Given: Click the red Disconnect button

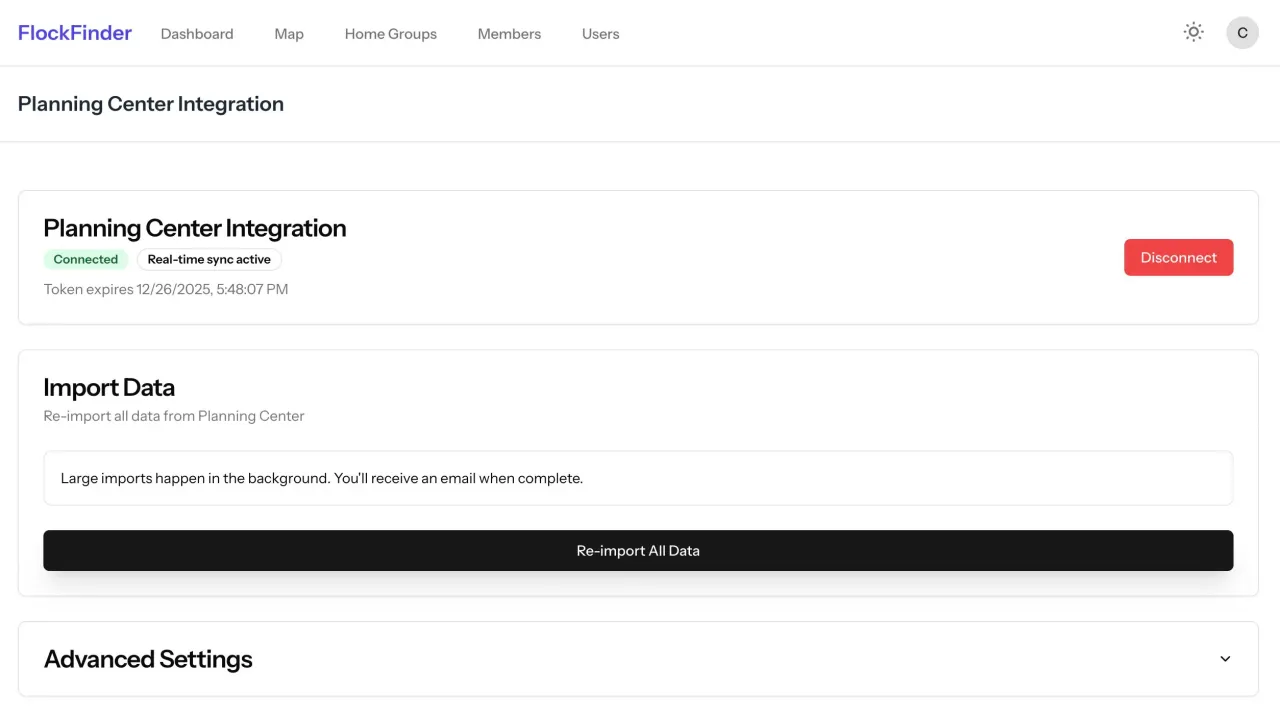Looking at the screenshot, I should pyautogui.click(x=1178, y=257).
